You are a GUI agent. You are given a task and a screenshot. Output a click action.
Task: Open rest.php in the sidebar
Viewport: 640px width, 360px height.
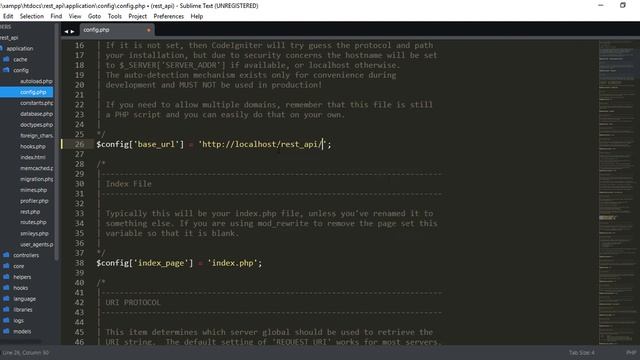coord(30,212)
